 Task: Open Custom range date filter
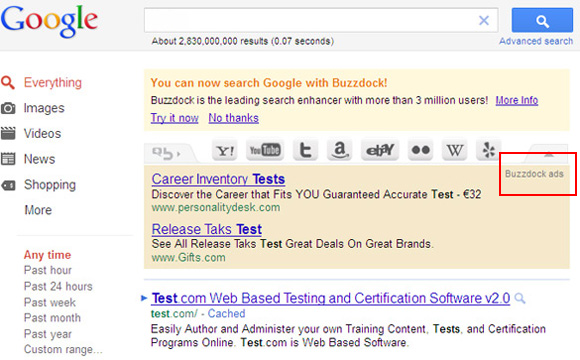[63, 350]
